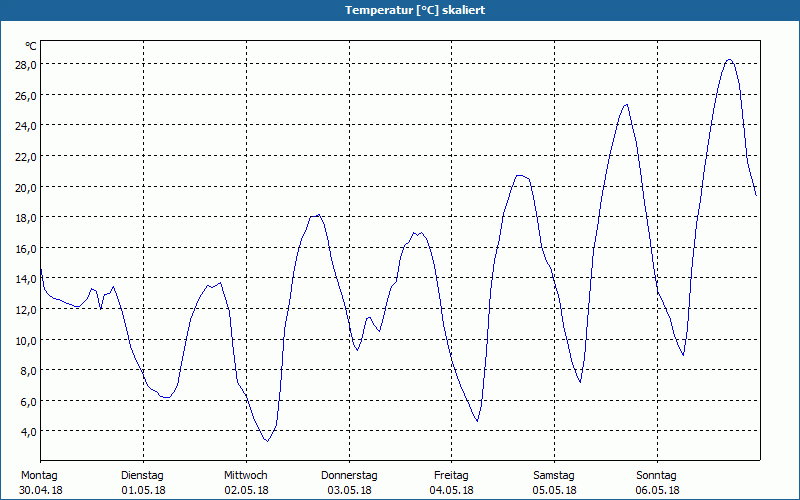The height and width of the screenshot is (500, 800).
Task: Select the 18,0 axis value
Action: point(26,218)
